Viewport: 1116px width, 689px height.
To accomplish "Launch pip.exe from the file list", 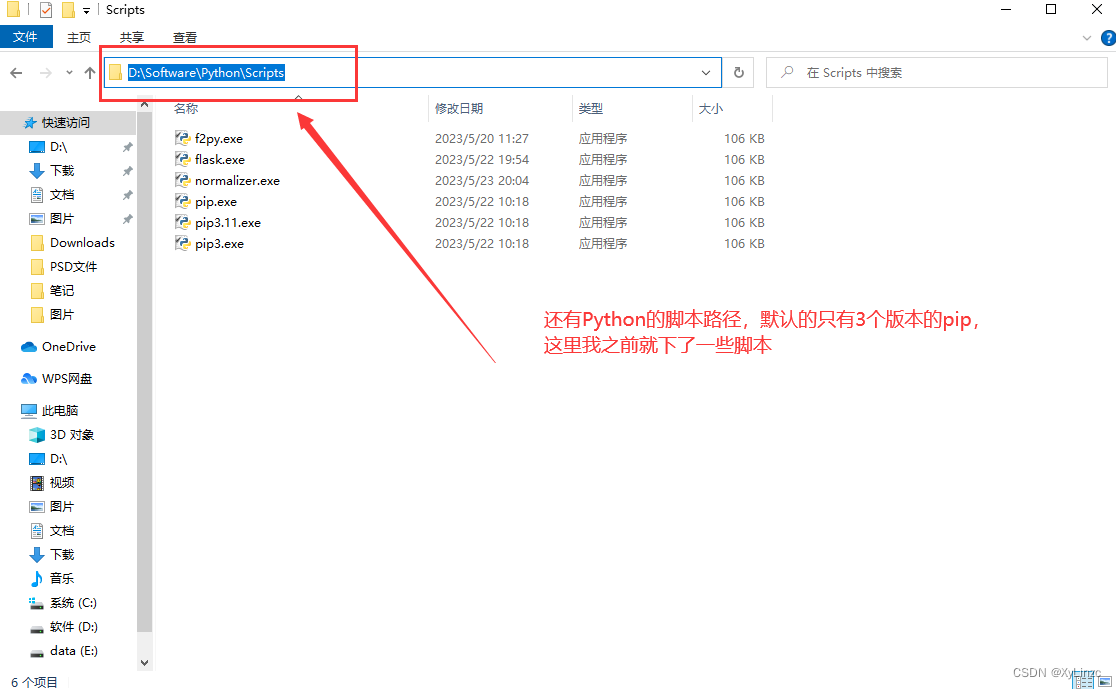I will (x=214, y=201).
